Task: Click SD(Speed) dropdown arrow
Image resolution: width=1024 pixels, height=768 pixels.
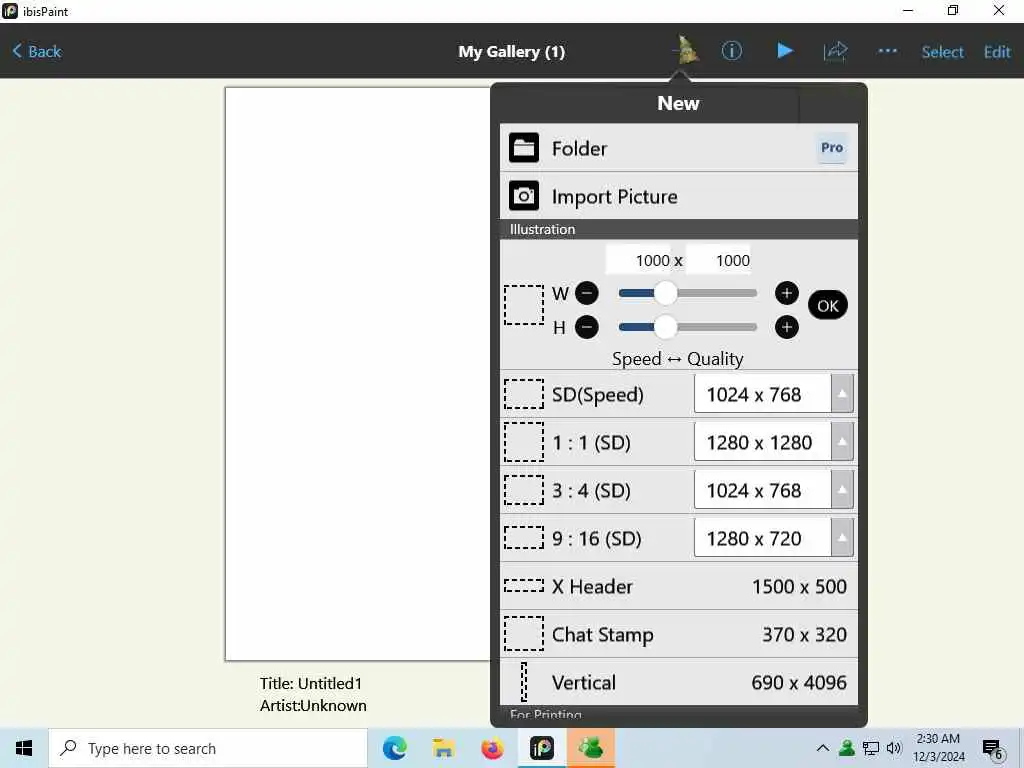Action: (842, 394)
